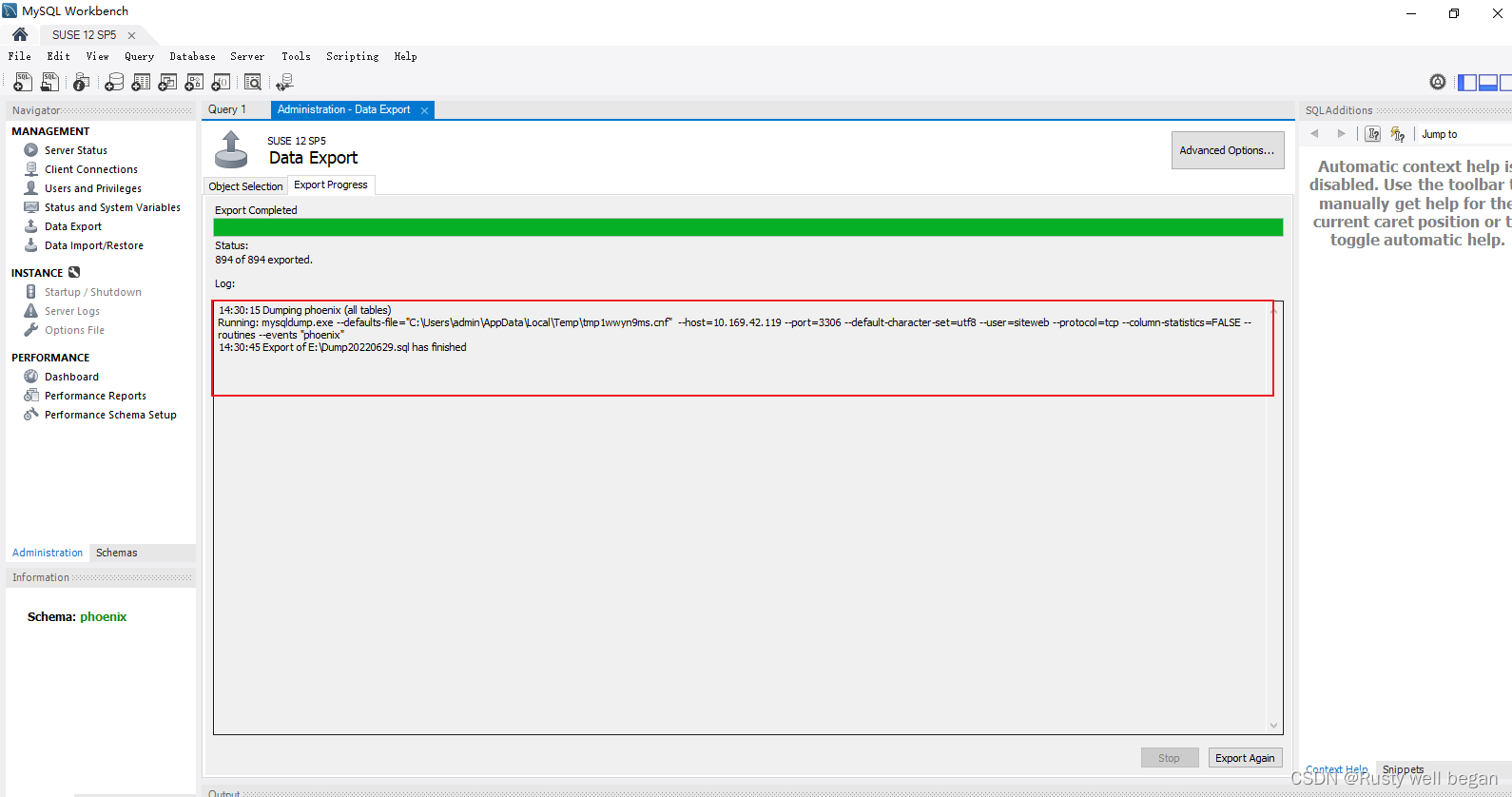Switch to the Query 1 tab
The image size is (1512, 797).
(x=227, y=109)
